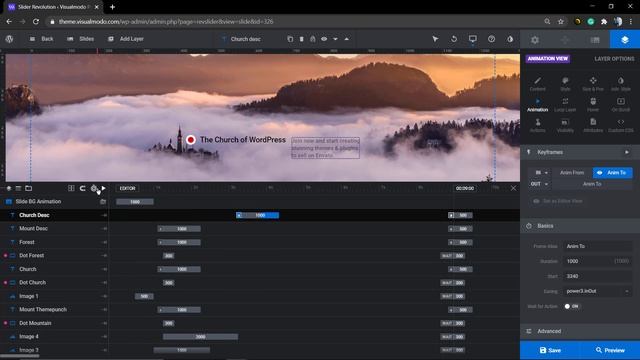
Task: Delete the selected layer with trash icon
Action: tap(302, 39)
